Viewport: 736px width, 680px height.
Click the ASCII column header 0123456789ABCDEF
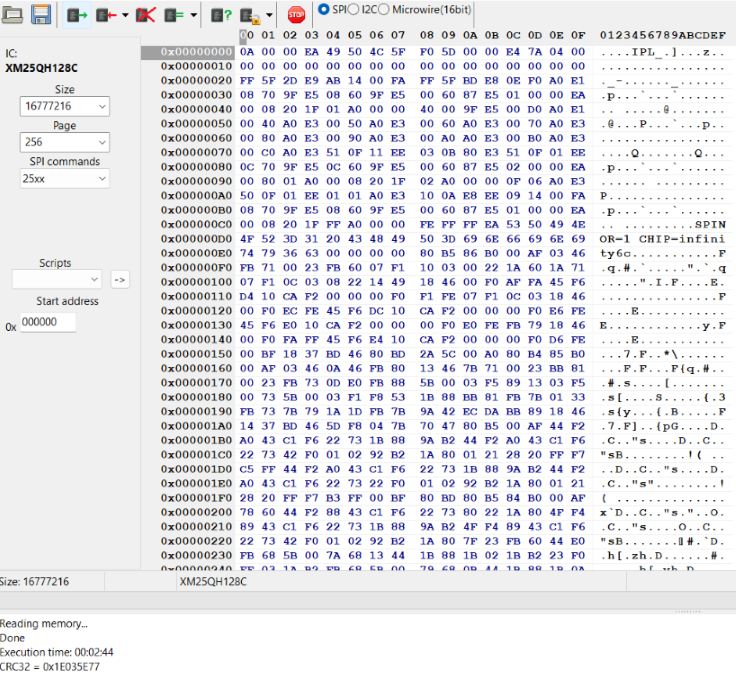point(662,35)
